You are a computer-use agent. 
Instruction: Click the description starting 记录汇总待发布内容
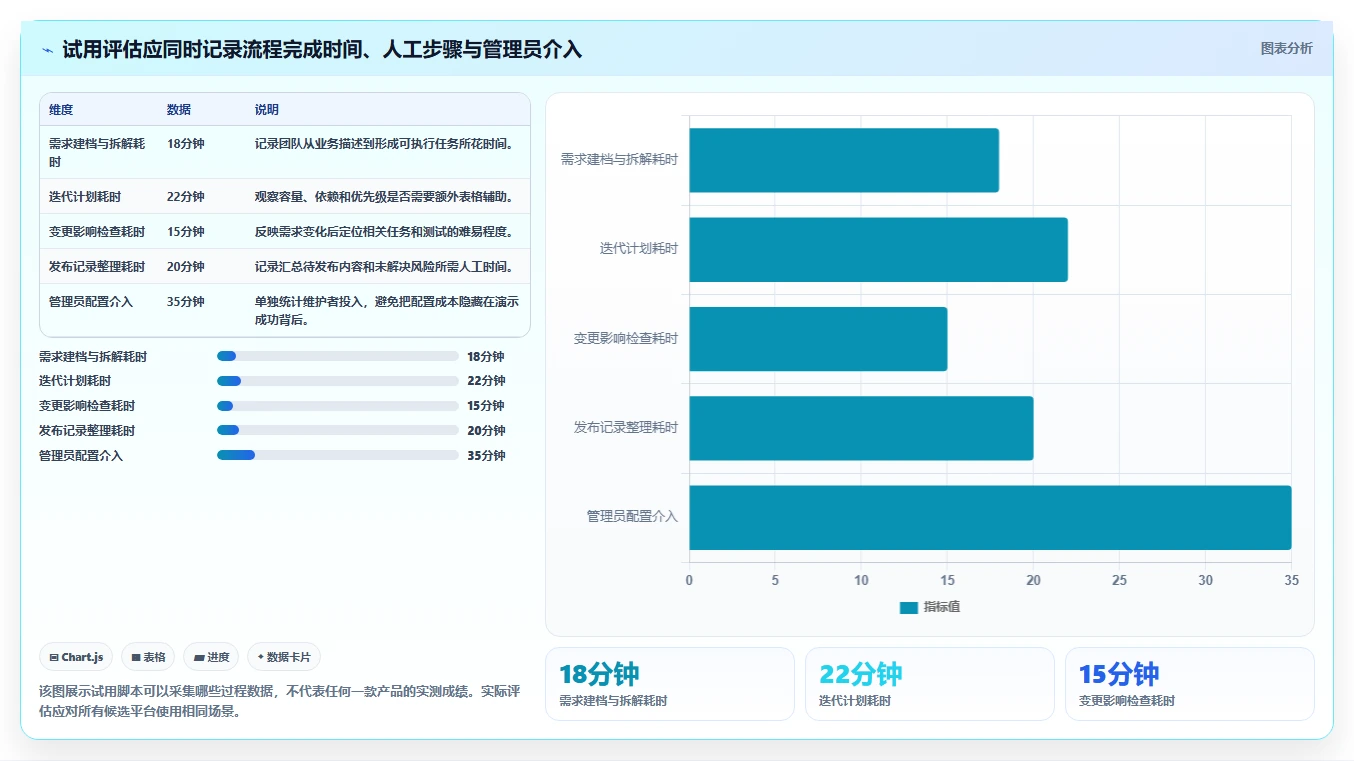tap(385, 267)
